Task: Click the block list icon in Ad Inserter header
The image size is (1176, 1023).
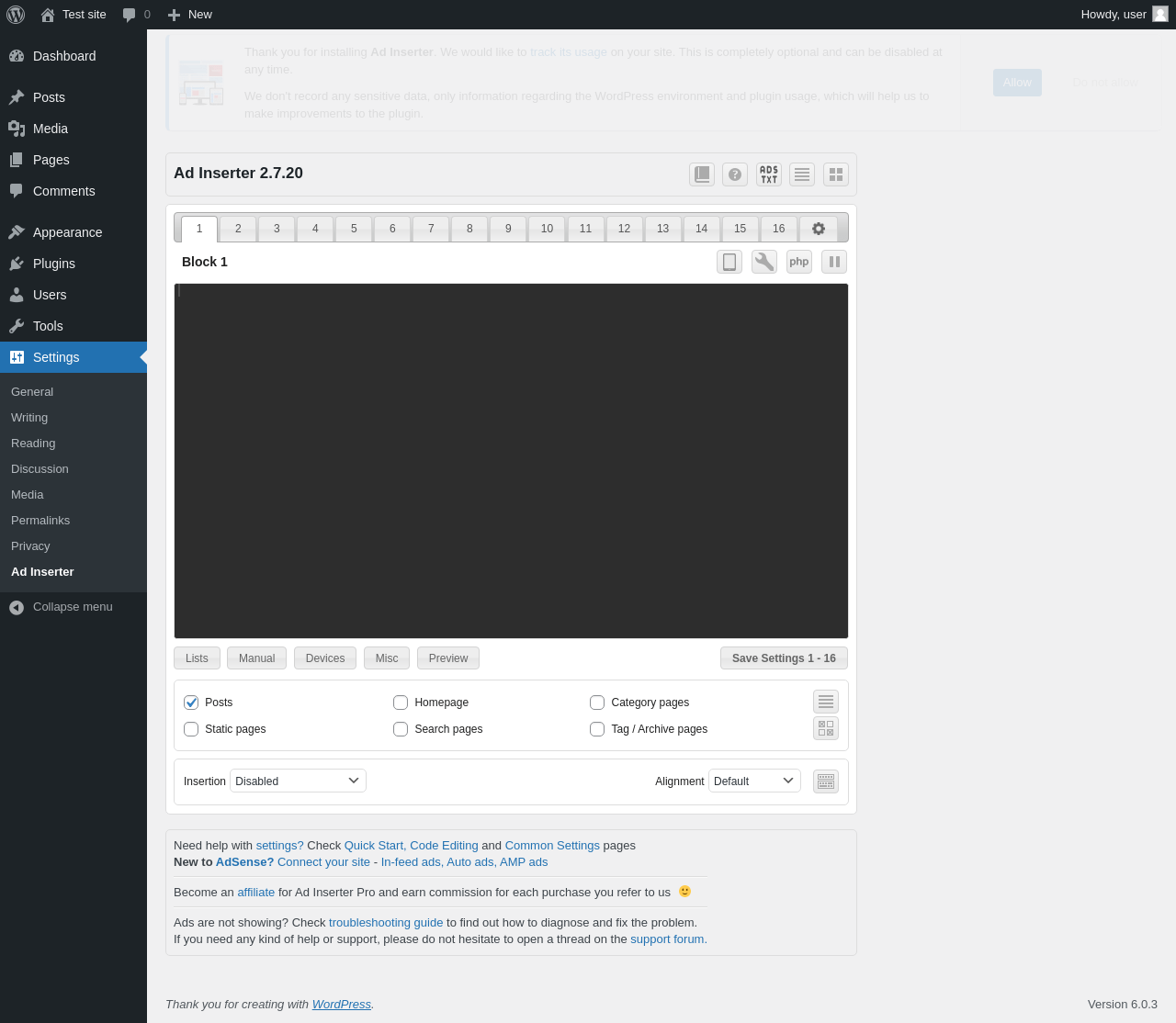Action: pos(802,174)
